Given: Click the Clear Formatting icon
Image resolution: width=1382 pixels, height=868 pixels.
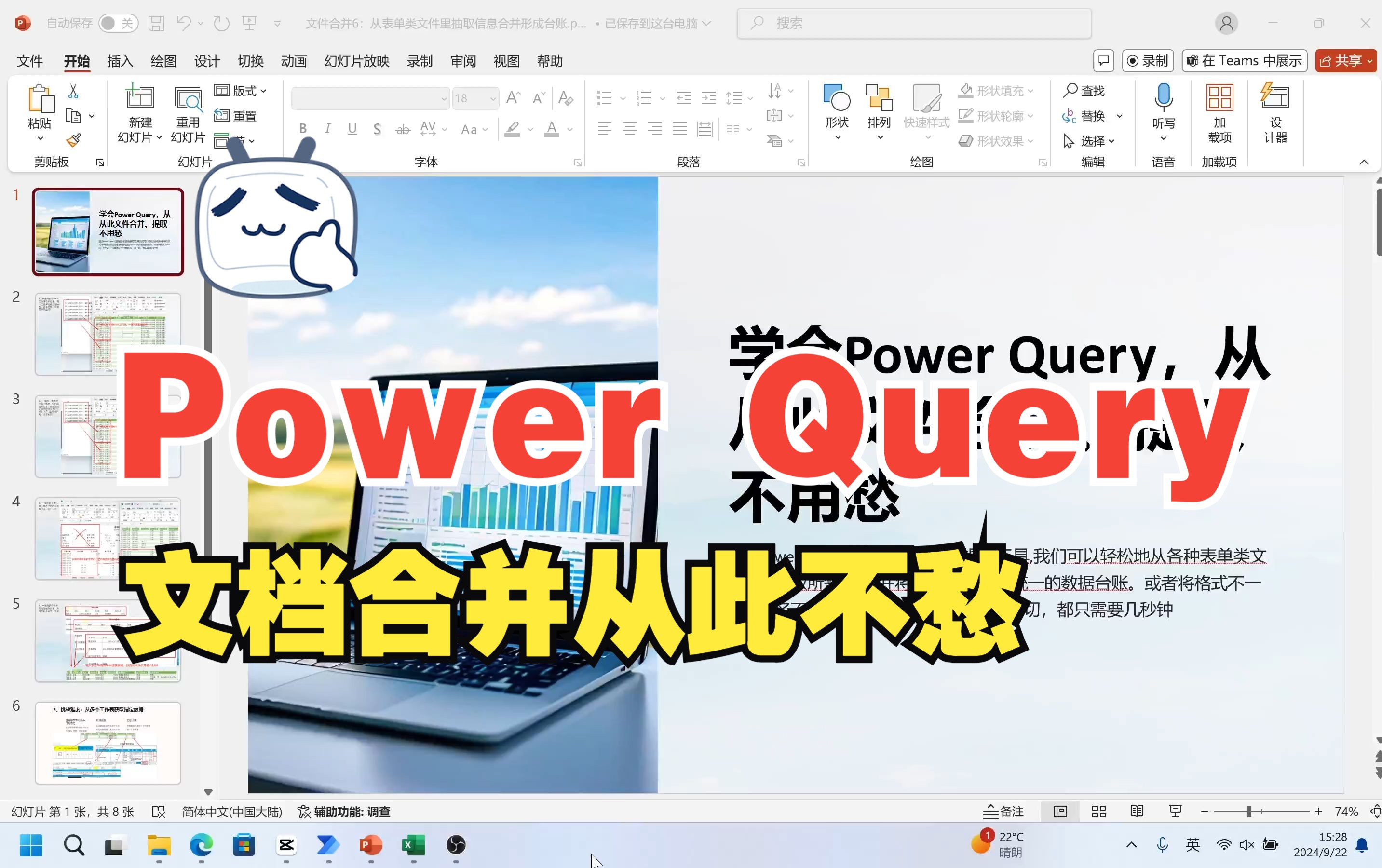Looking at the screenshot, I should (x=566, y=97).
